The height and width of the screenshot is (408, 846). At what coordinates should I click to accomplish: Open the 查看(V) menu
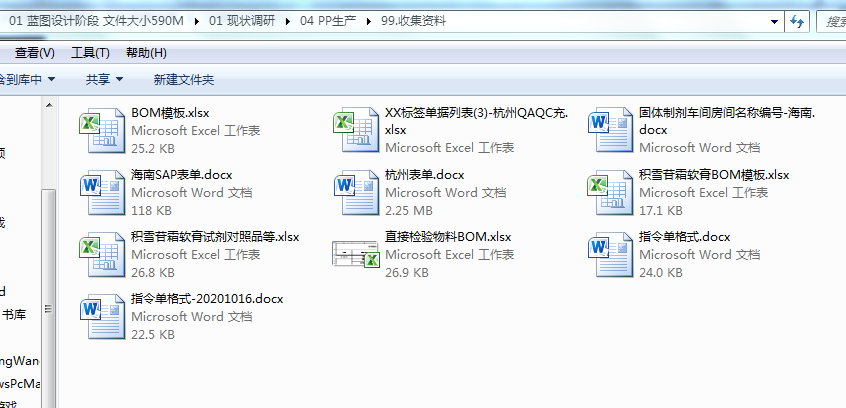pos(34,52)
